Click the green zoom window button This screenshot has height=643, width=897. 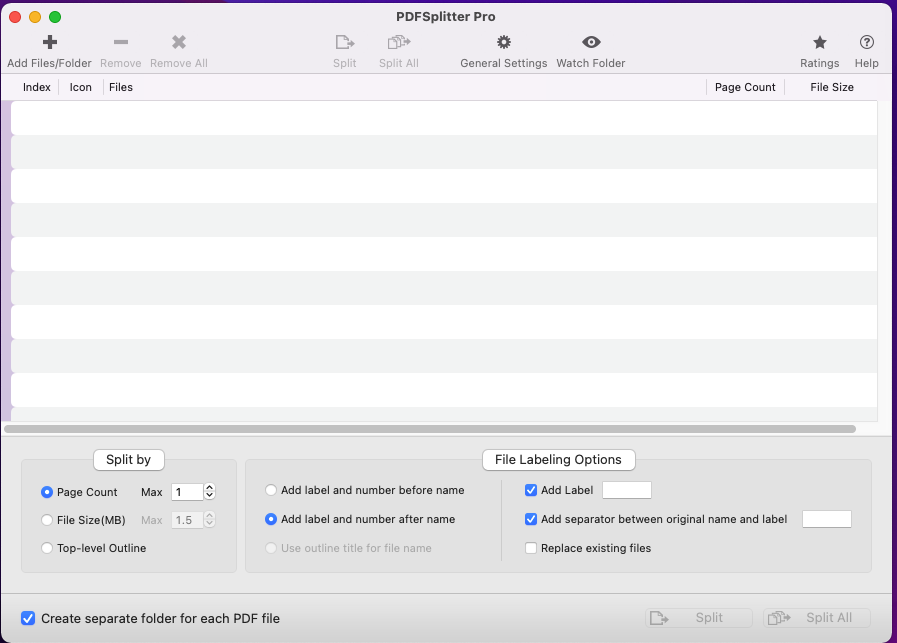click(55, 17)
